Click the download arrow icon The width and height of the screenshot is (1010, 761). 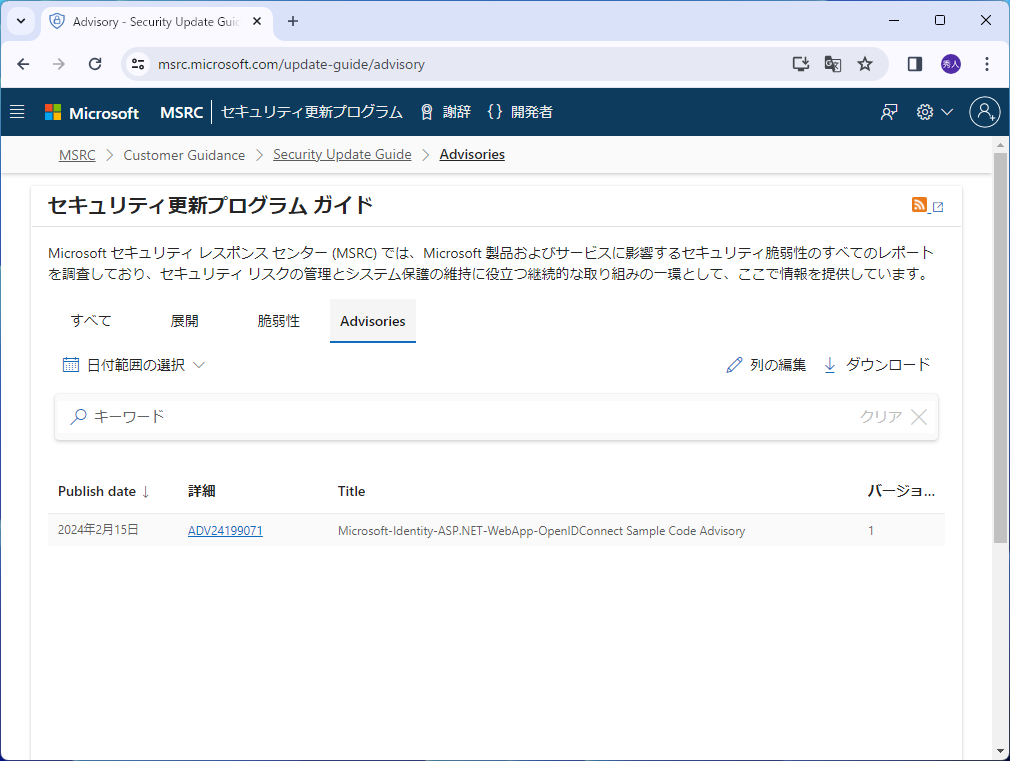(x=830, y=365)
